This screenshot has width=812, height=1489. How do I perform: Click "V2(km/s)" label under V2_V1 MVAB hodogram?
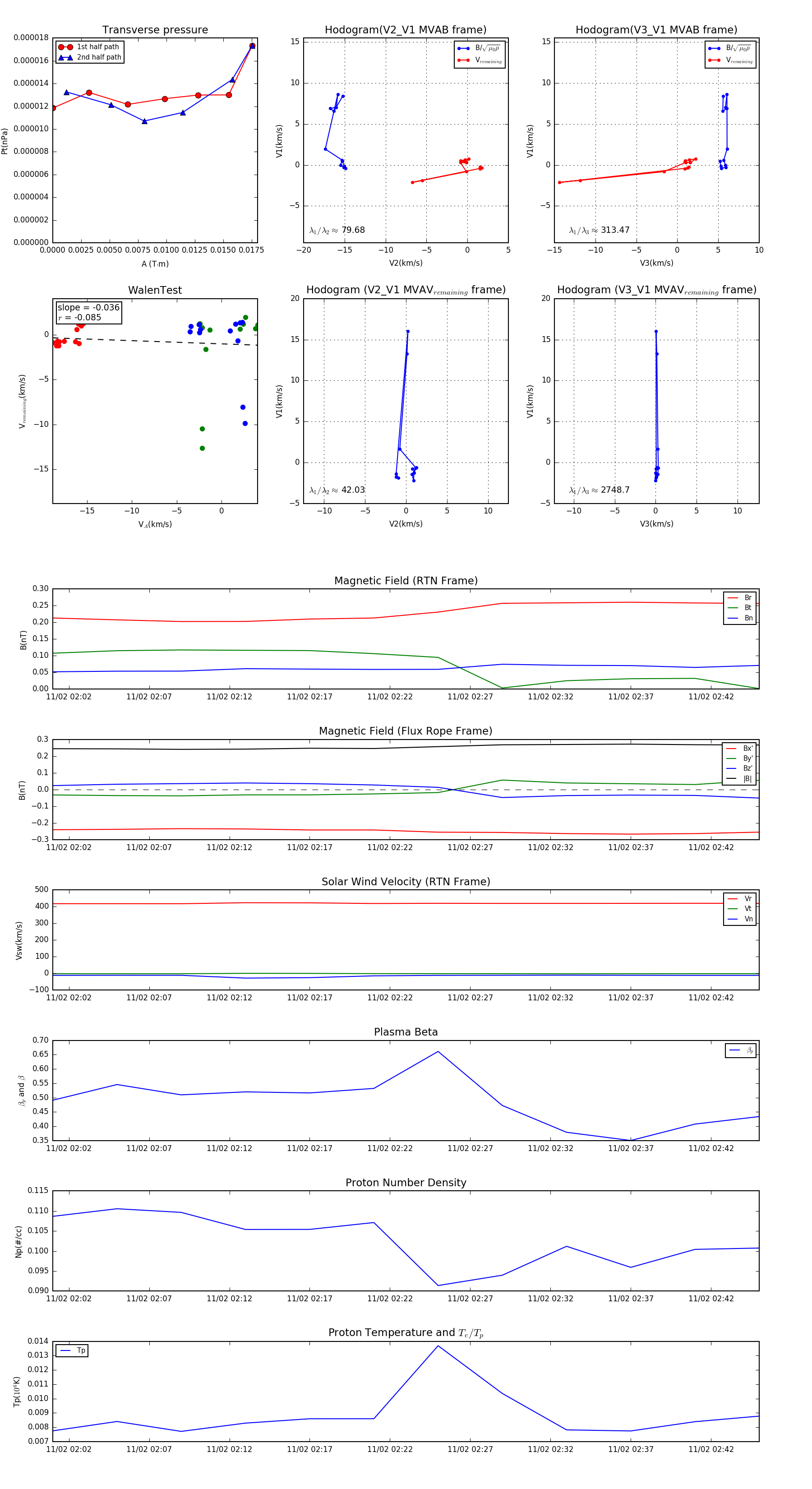[x=406, y=264]
